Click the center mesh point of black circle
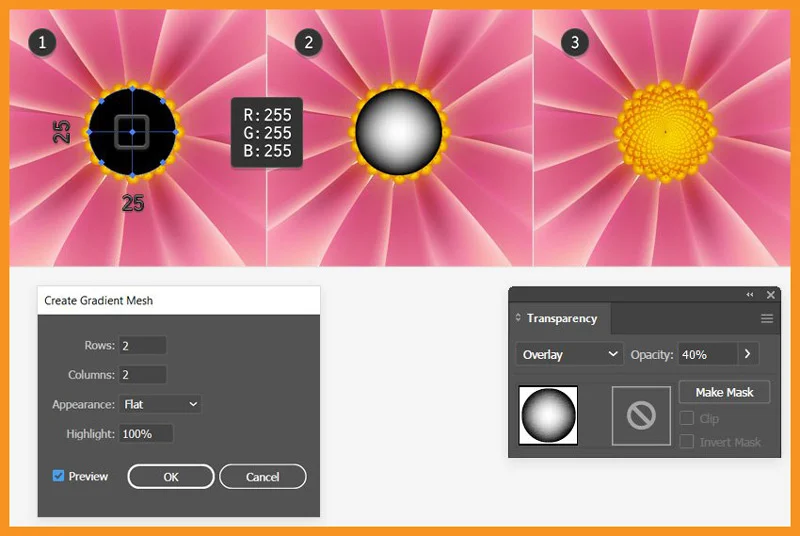The height and width of the screenshot is (536, 800). pyautogui.click(x=133, y=131)
